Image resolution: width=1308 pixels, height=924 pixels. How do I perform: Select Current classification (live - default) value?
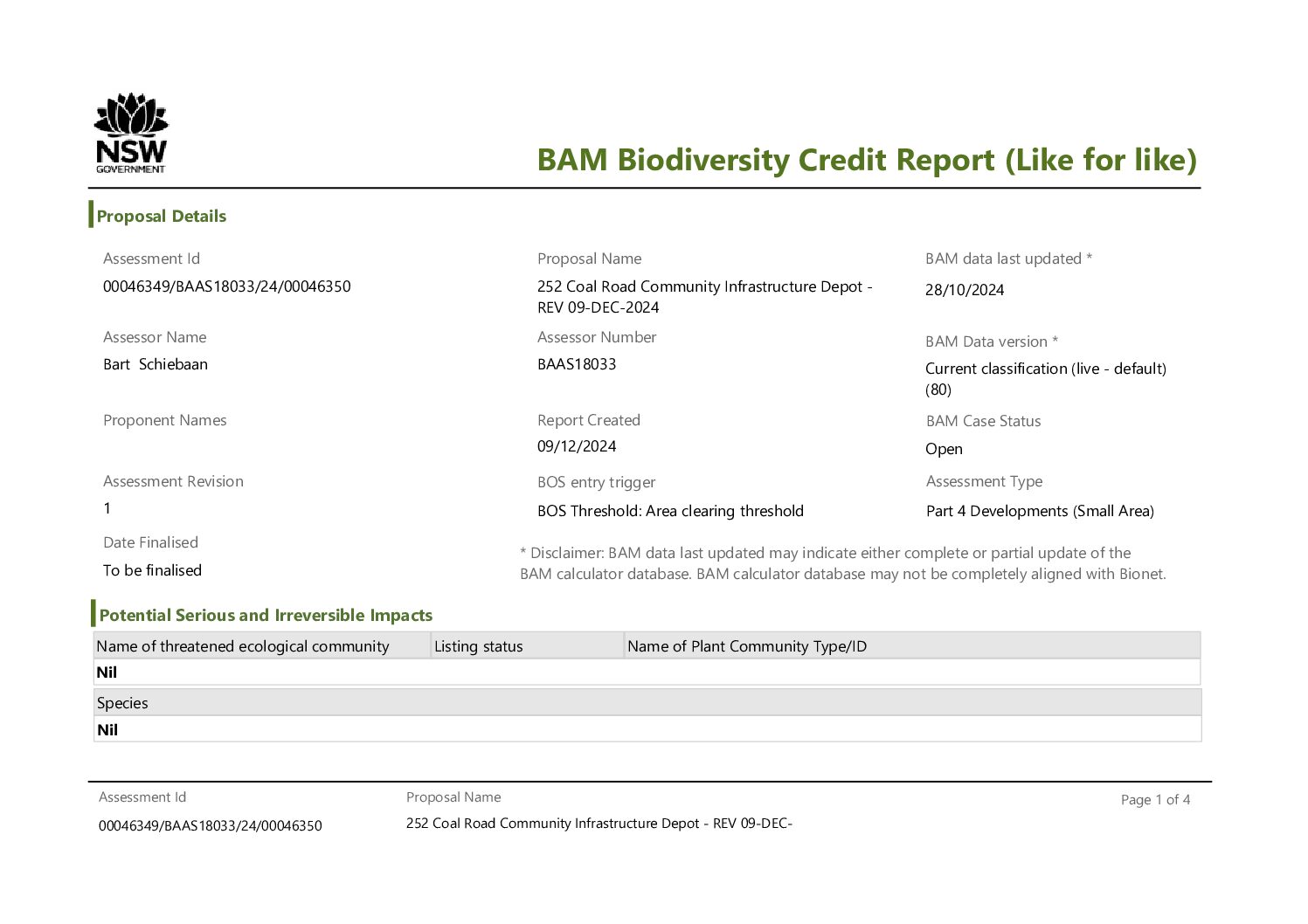click(x=1046, y=379)
